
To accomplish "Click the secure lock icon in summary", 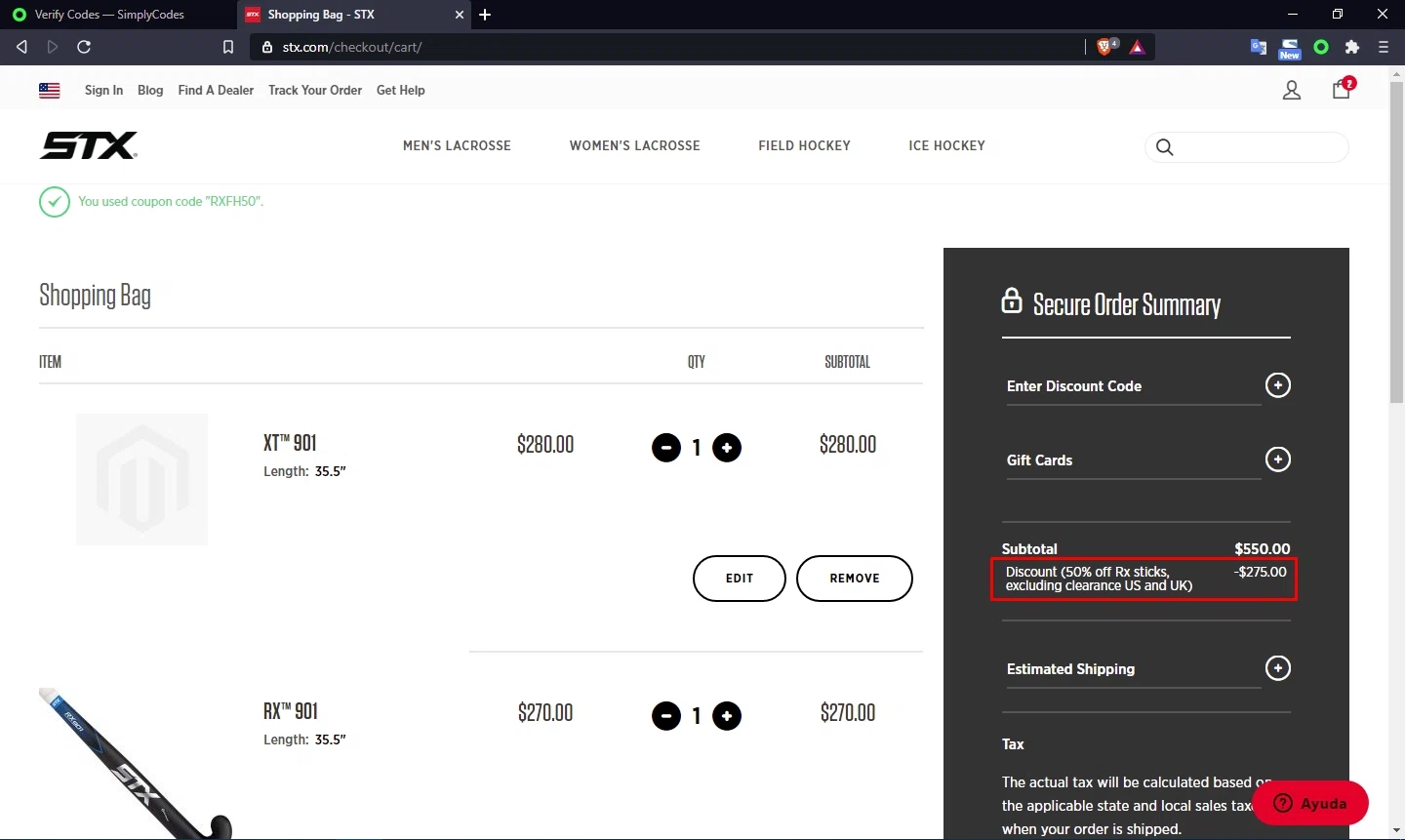I will click(1012, 300).
